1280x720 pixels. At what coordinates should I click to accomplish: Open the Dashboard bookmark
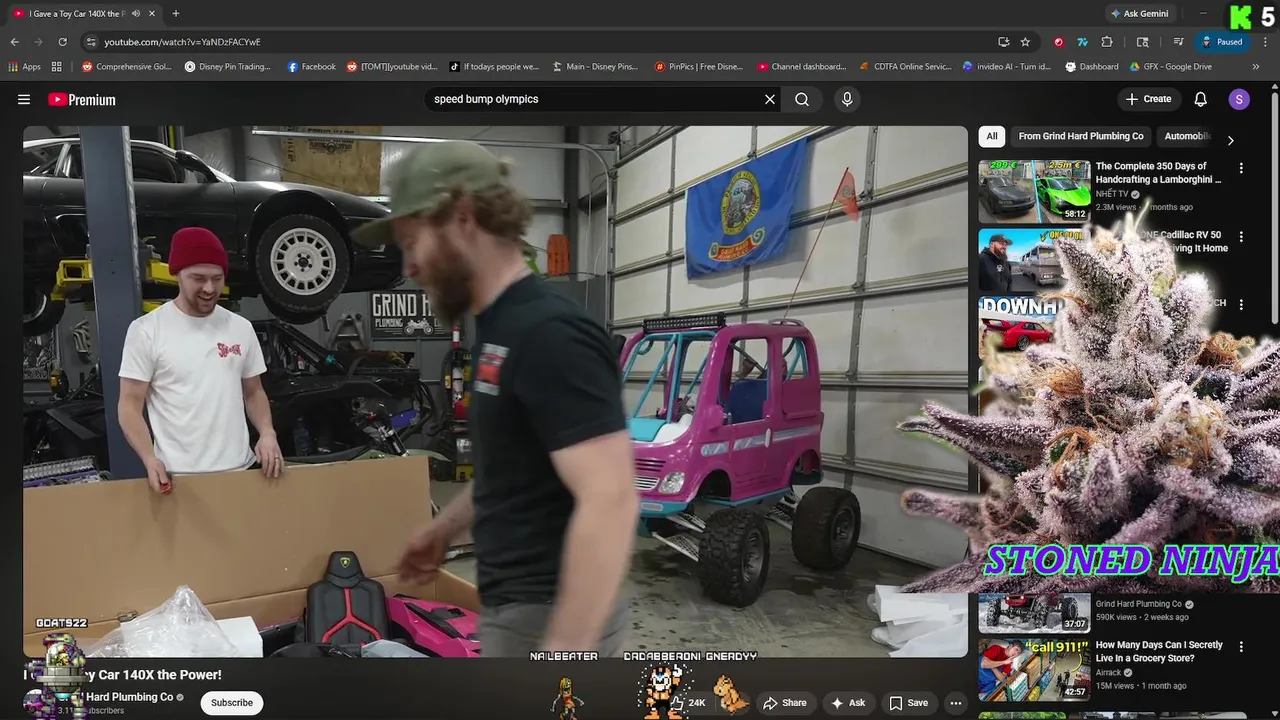pyautogui.click(x=1092, y=67)
